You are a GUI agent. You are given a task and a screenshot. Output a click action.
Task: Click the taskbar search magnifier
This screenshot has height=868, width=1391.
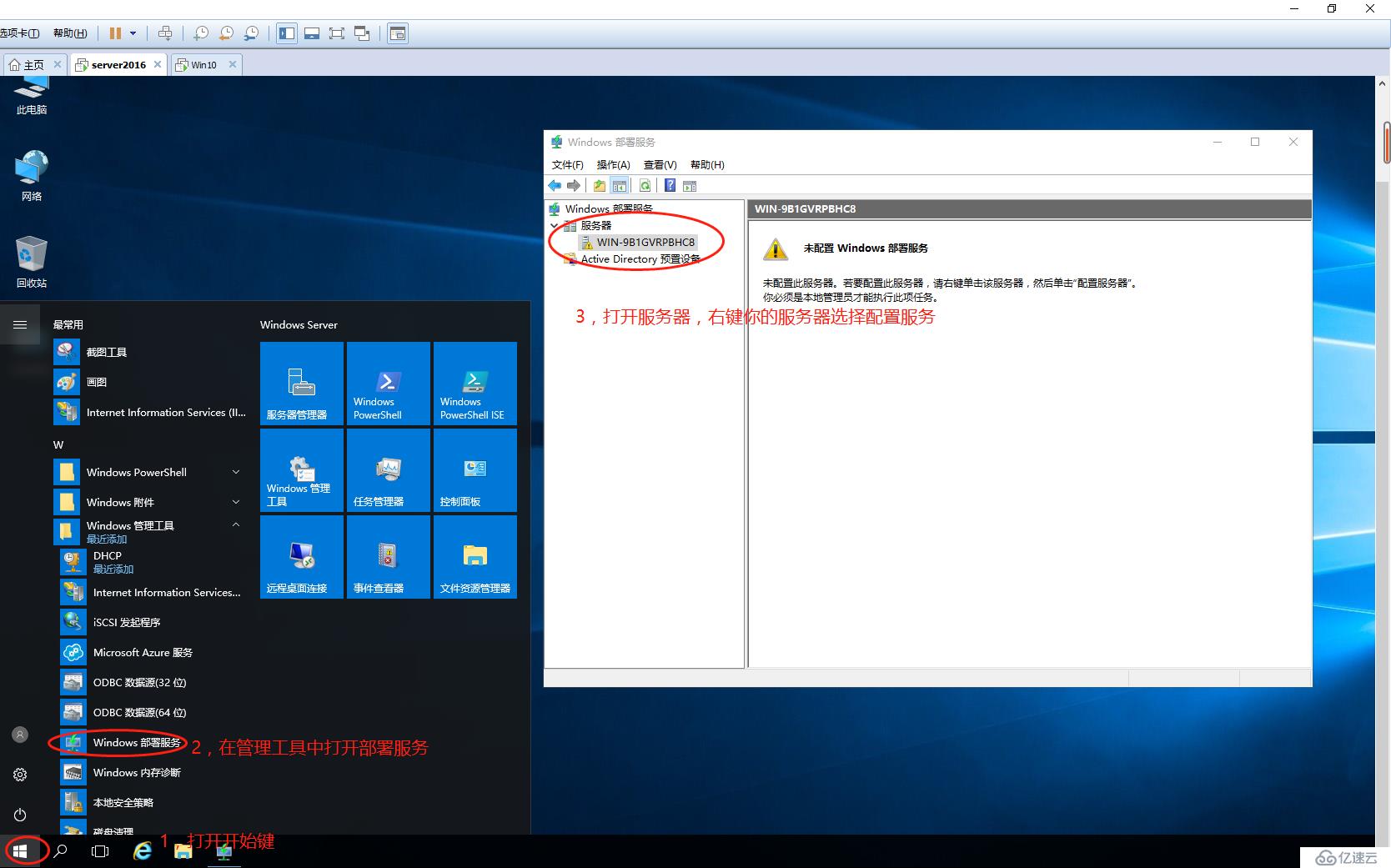[x=60, y=851]
